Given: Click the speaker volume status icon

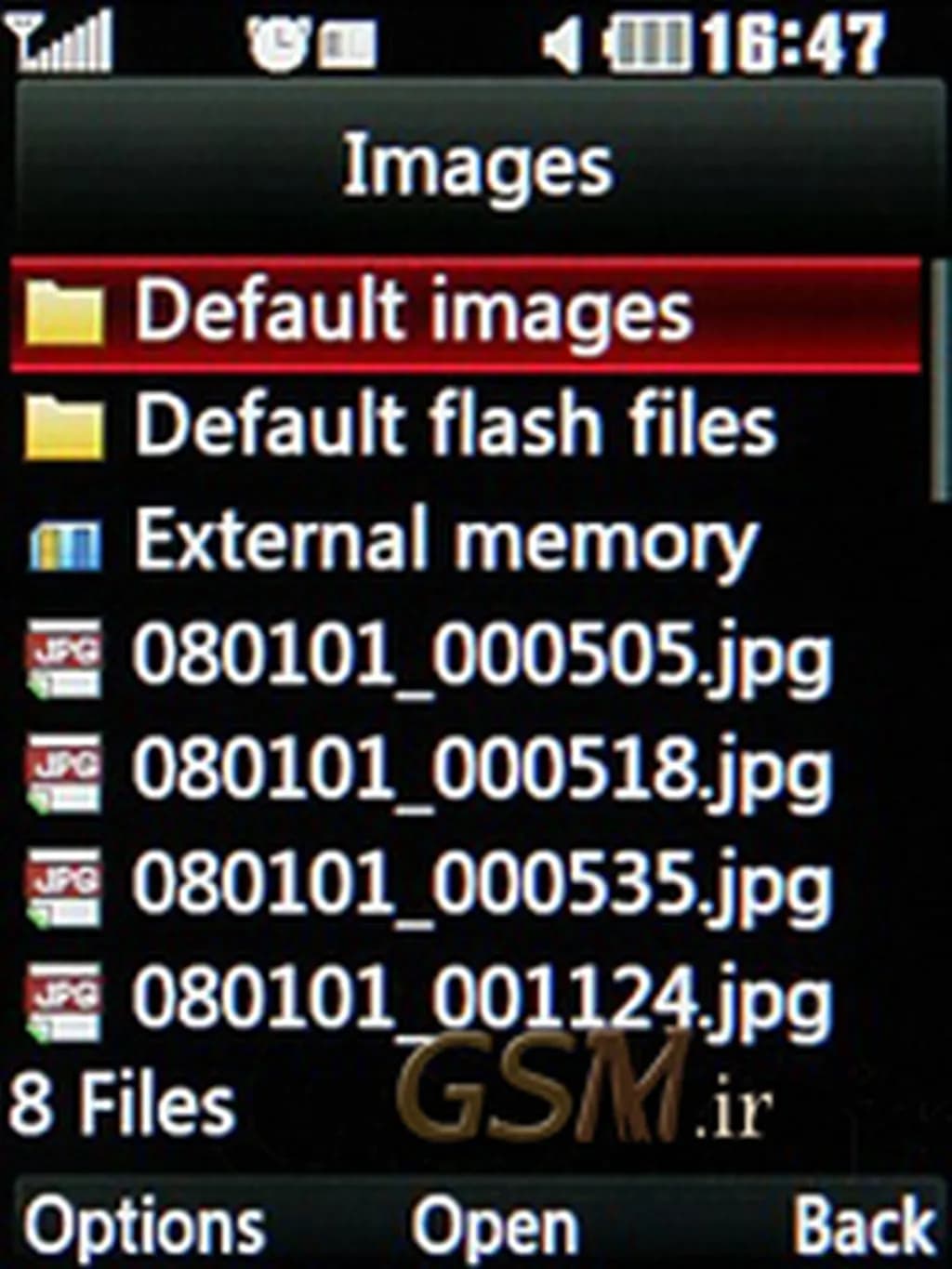Looking at the screenshot, I should click(x=563, y=44).
